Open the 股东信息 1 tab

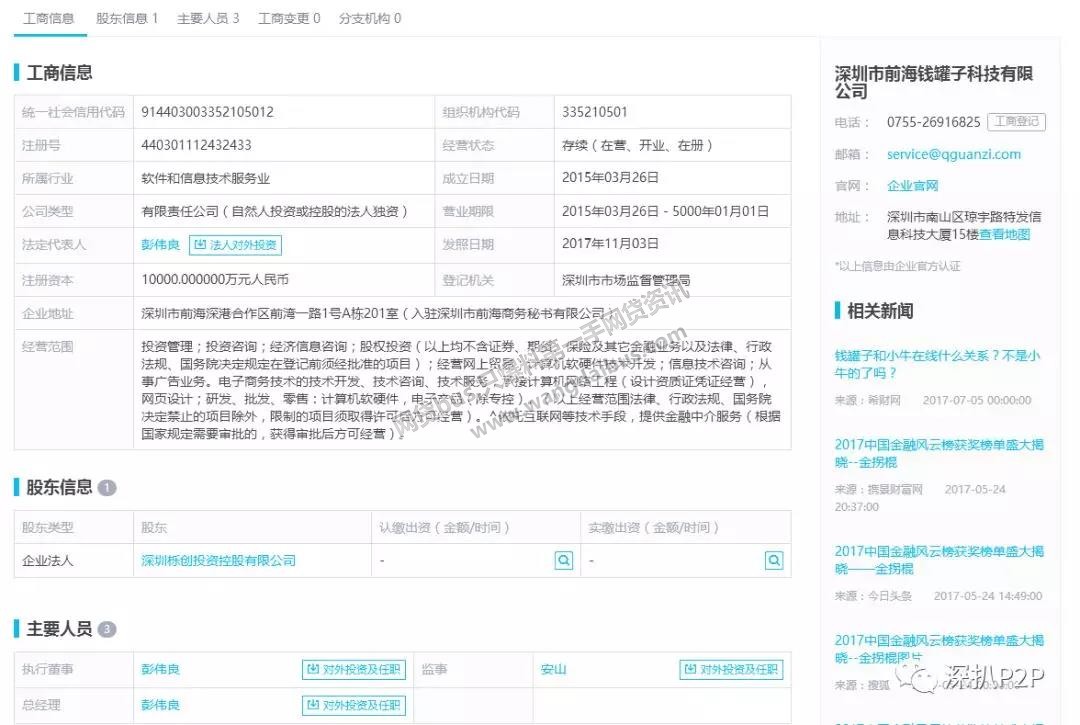(x=127, y=19)
